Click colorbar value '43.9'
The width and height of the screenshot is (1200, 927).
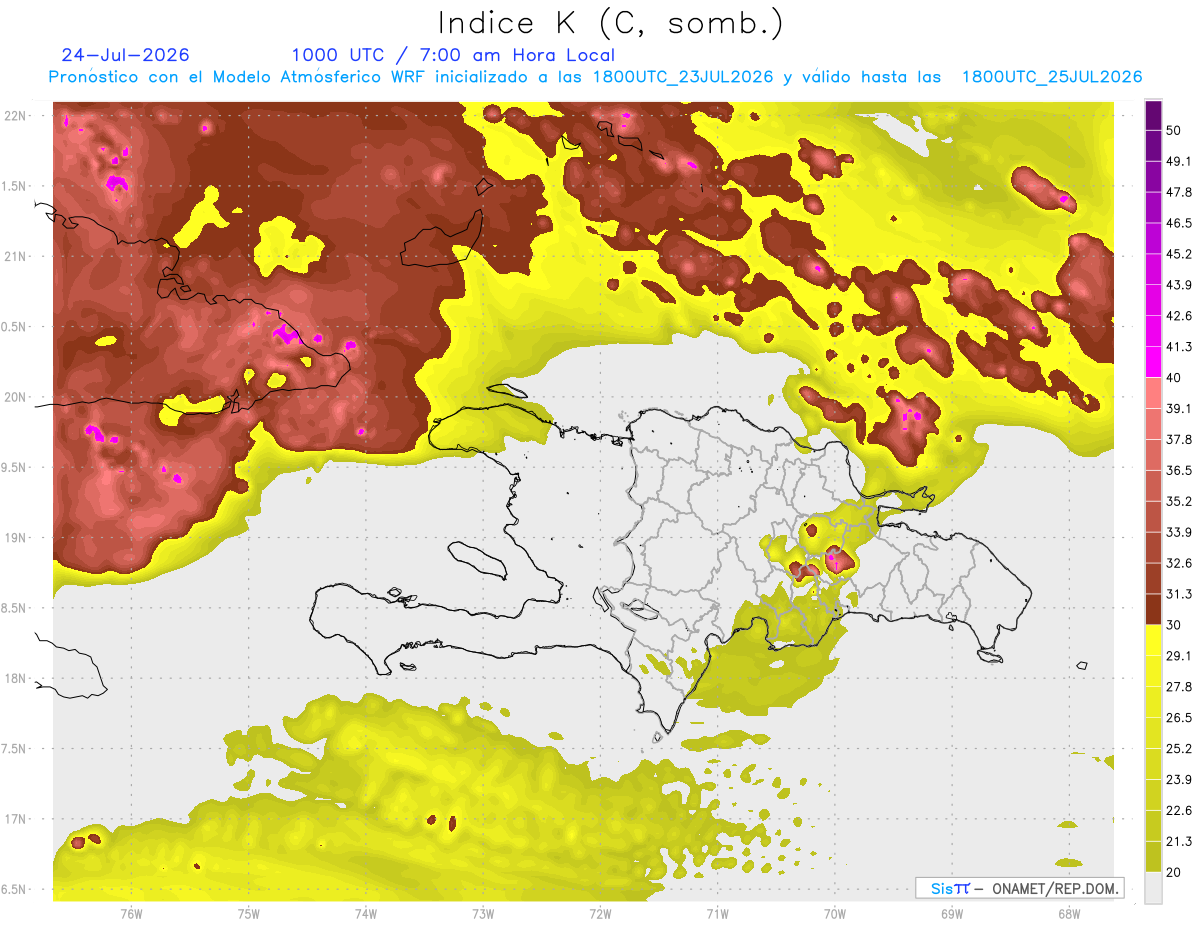tap(1179, 285)
